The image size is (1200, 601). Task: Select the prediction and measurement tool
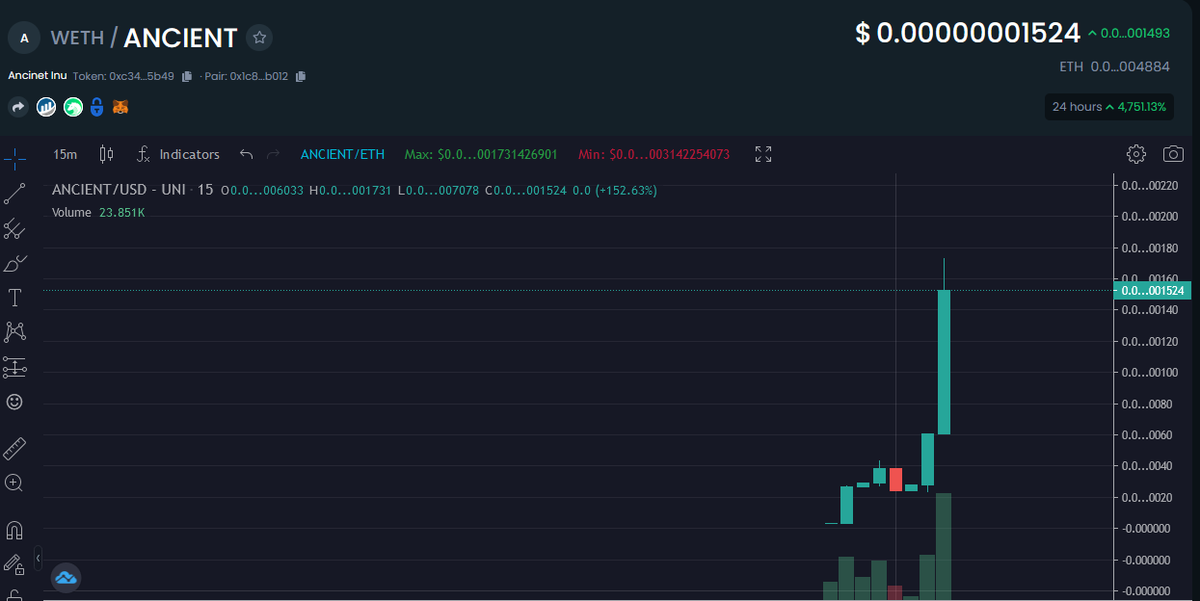pos(15,367)
